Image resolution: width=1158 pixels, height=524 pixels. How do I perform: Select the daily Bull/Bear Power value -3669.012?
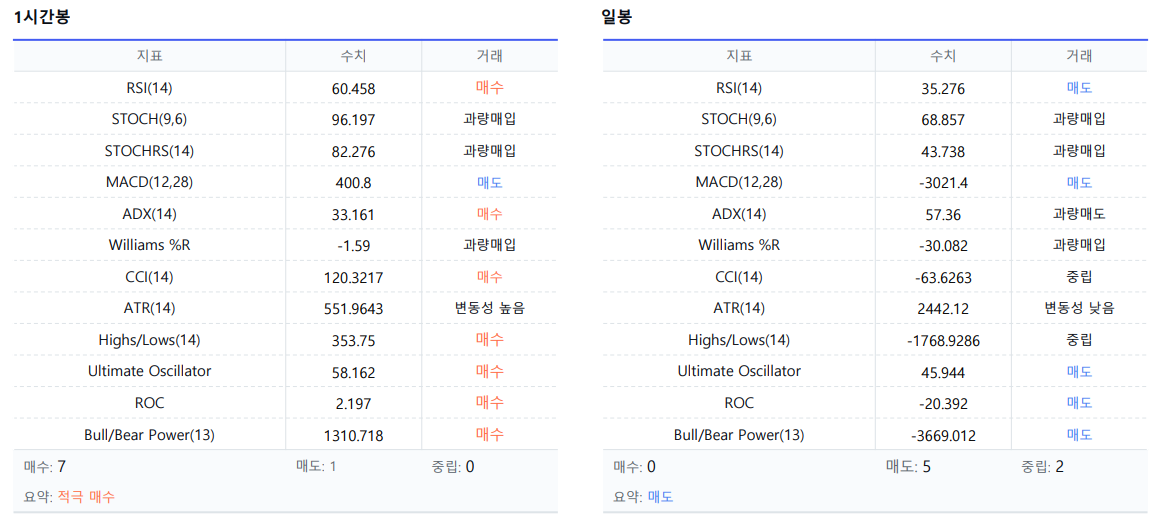(943, 436)
